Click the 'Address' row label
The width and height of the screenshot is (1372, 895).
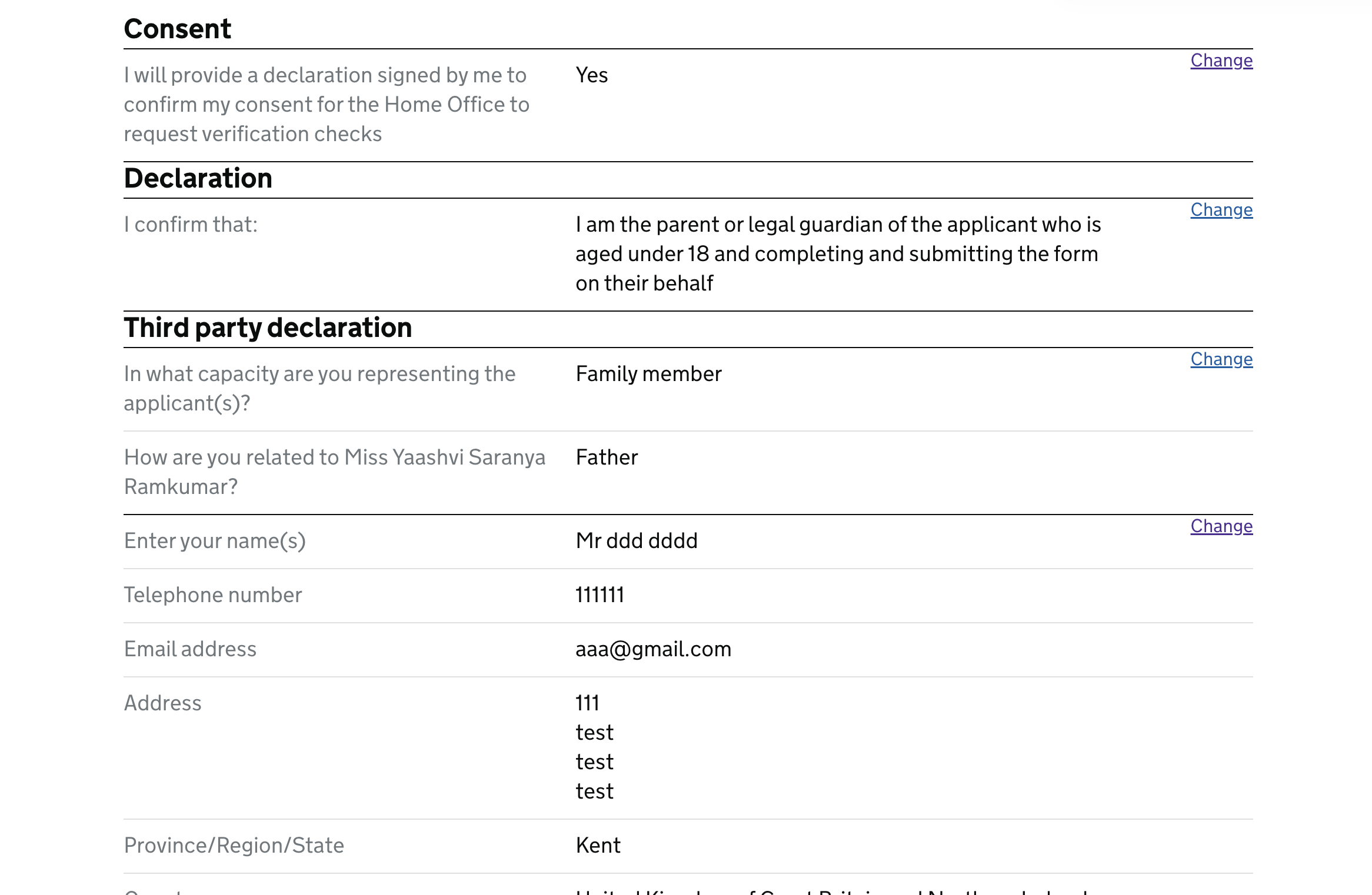(x=162, y=703)
